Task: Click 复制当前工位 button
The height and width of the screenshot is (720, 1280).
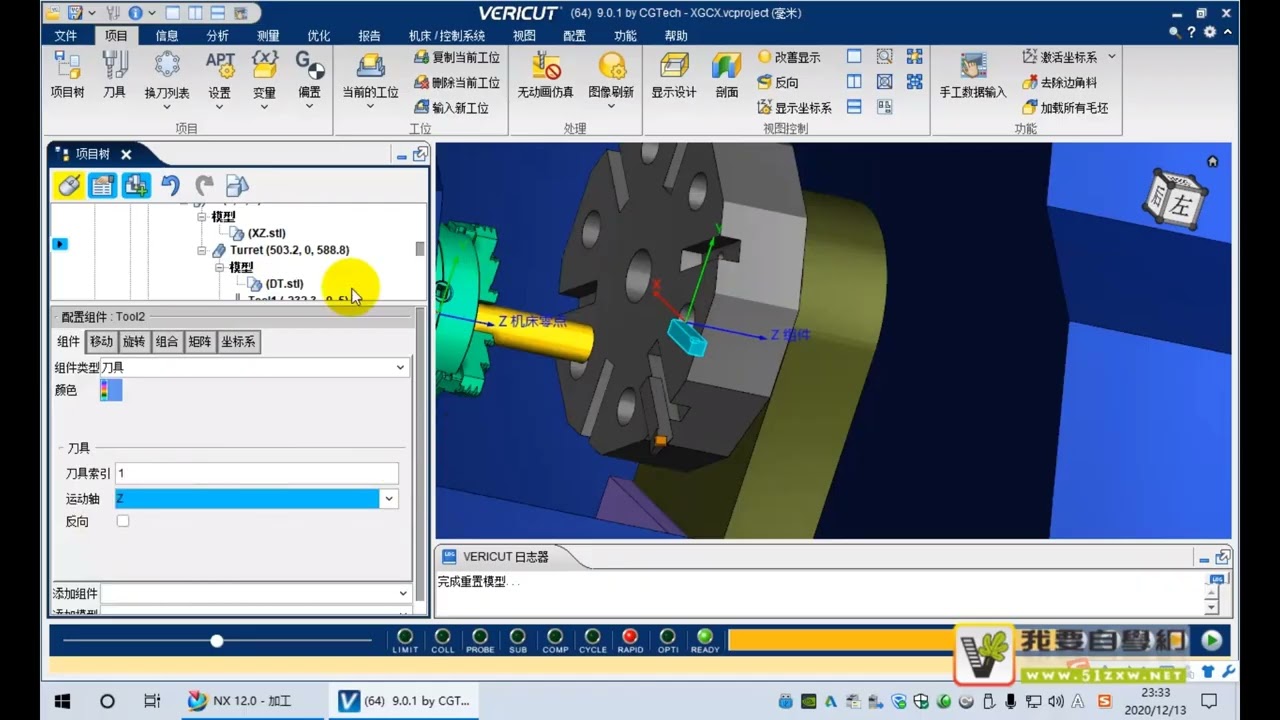Action: 457,58
